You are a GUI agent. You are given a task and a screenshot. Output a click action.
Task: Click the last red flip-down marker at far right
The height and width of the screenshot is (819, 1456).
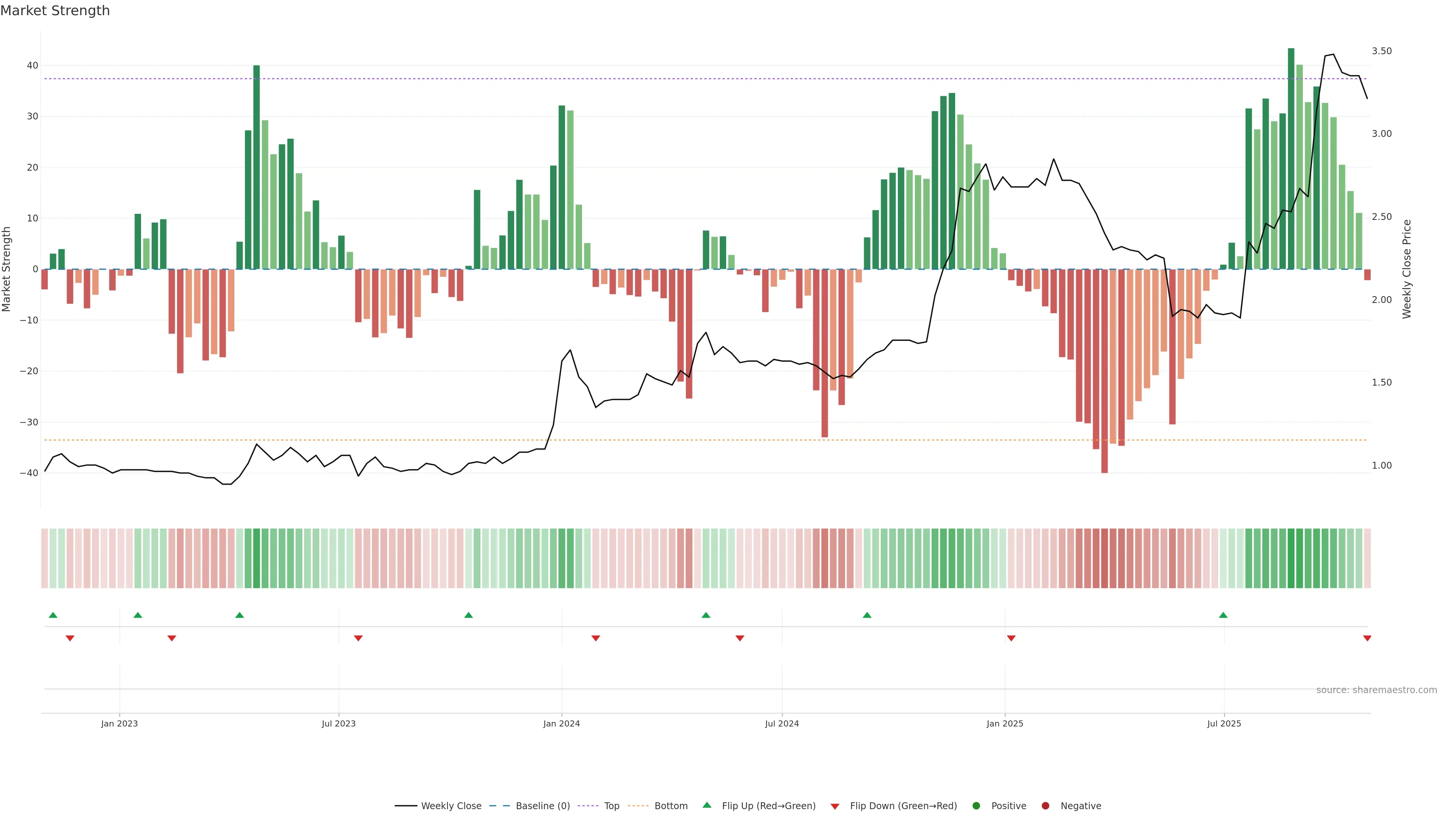(1367, 638)
